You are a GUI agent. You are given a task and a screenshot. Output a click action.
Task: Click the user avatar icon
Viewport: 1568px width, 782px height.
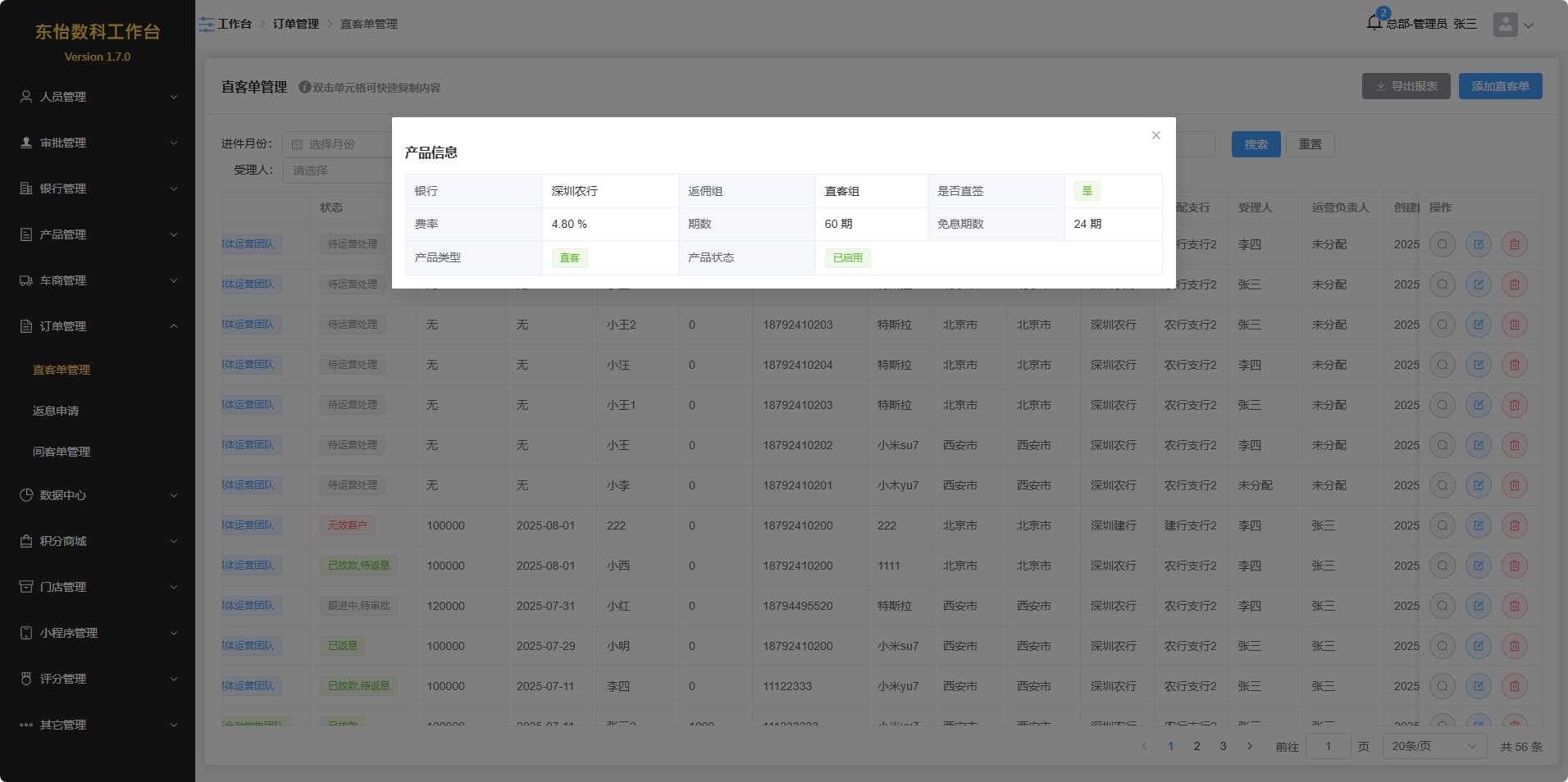[1505, 25]
